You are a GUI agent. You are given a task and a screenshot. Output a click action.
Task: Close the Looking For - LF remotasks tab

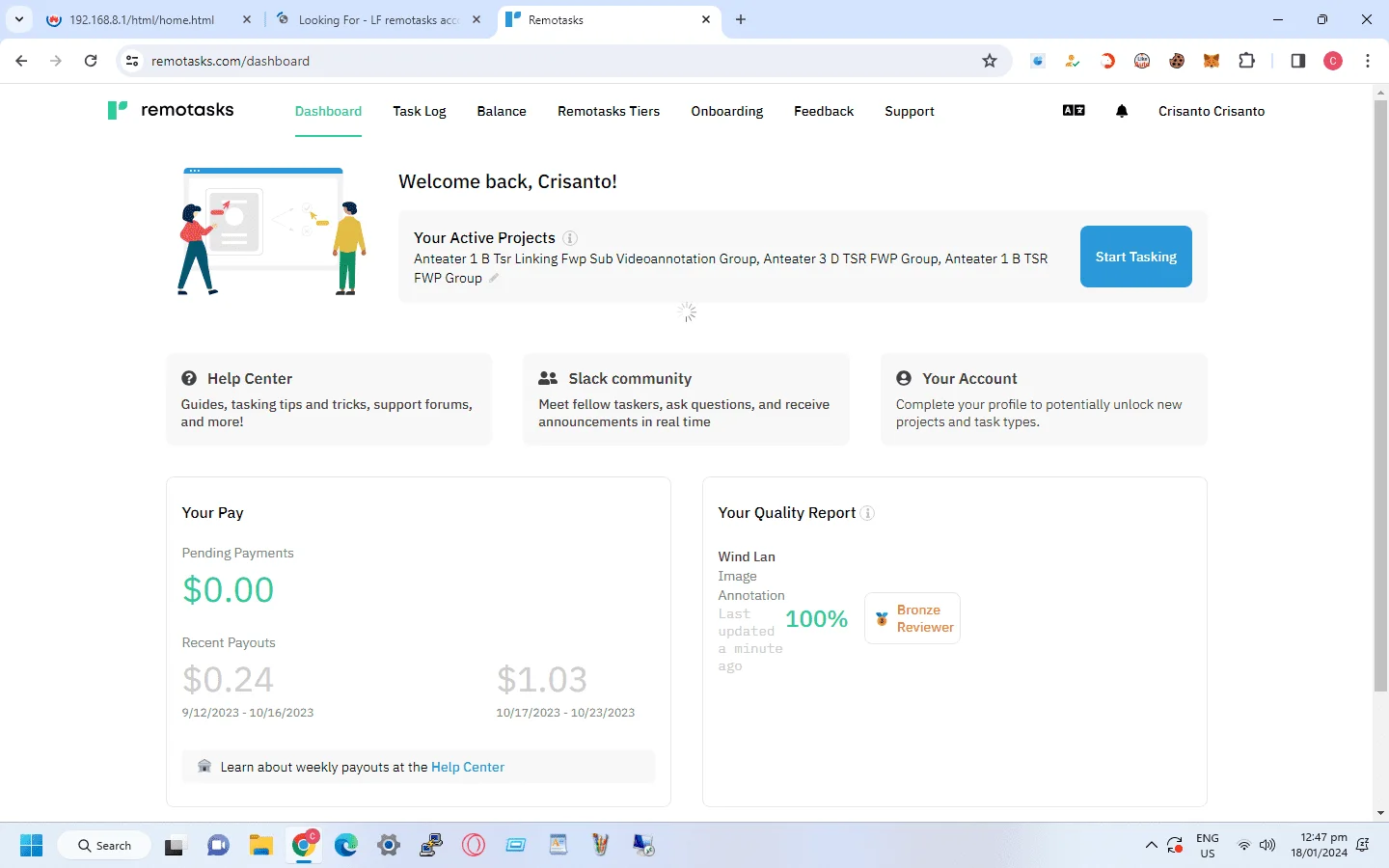pos(477,19)
